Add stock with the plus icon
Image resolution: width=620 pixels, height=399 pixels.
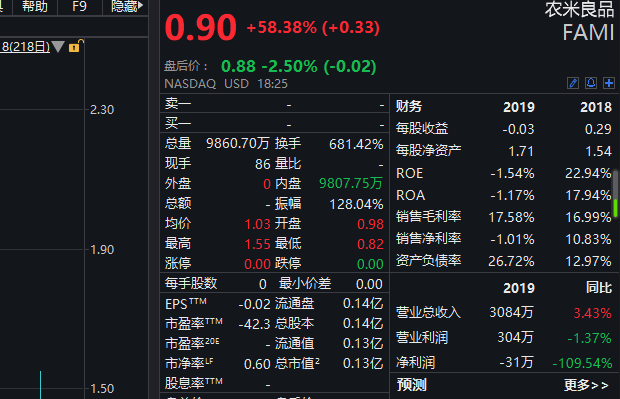[x=609, y=83]
